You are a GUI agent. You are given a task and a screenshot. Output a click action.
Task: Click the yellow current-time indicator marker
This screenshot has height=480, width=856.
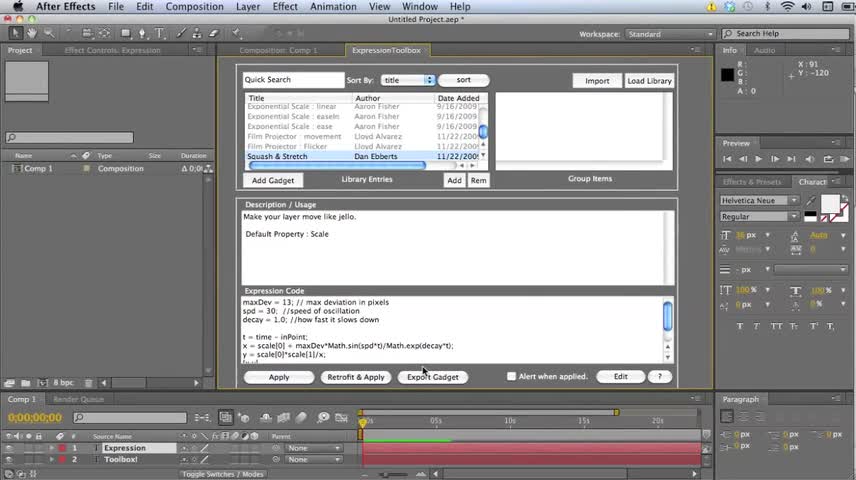point(362,423)
